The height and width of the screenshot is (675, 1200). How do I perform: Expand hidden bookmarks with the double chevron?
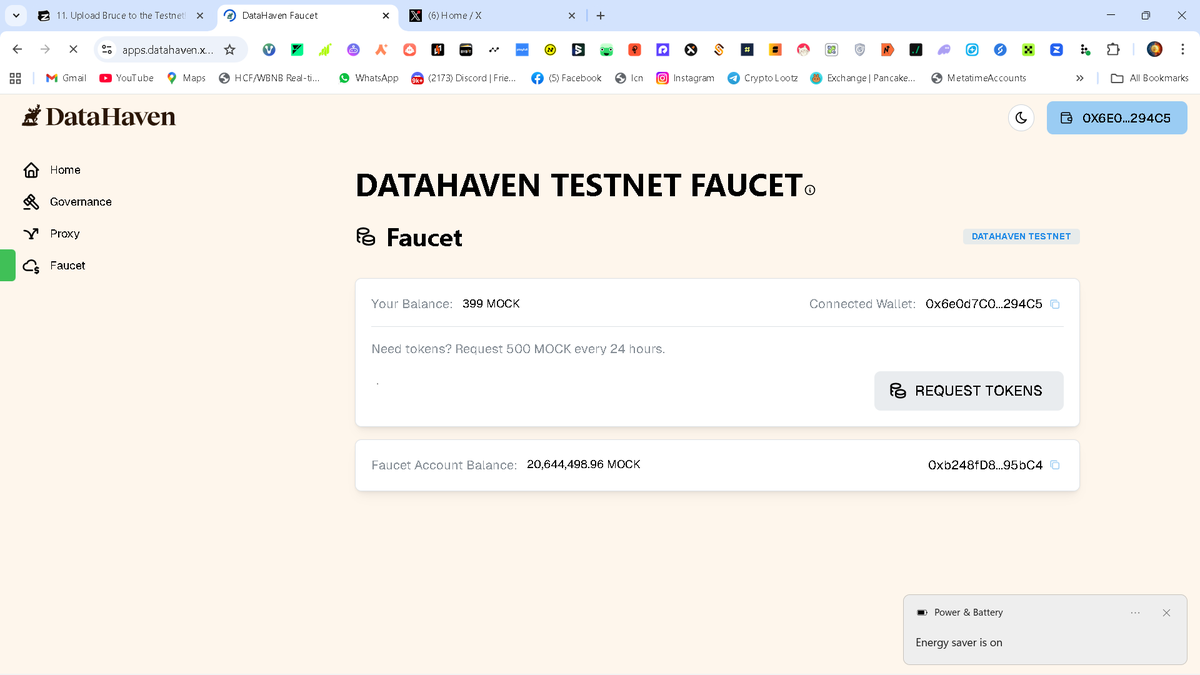point(1079,76)
